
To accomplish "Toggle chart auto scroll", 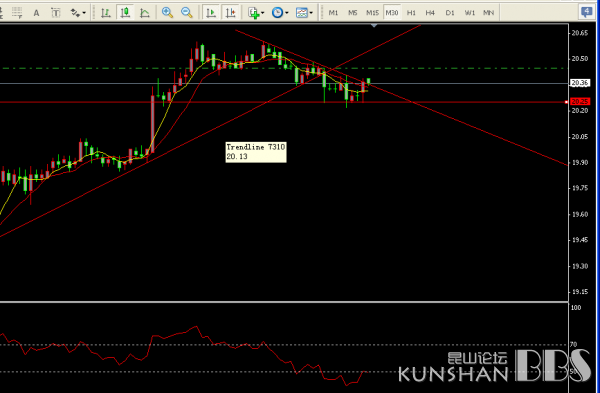I will [x=211, y=13].
